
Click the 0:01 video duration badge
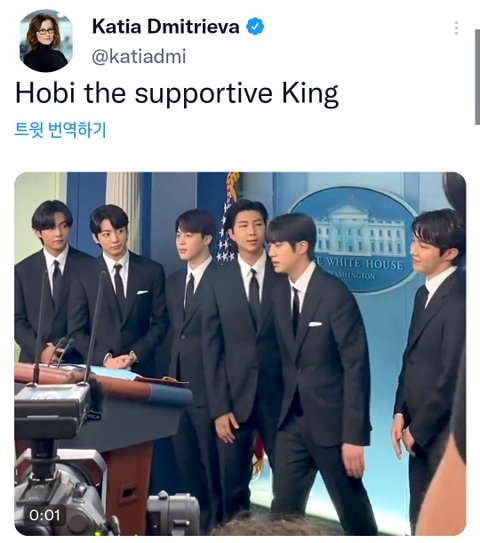(45, 515)
